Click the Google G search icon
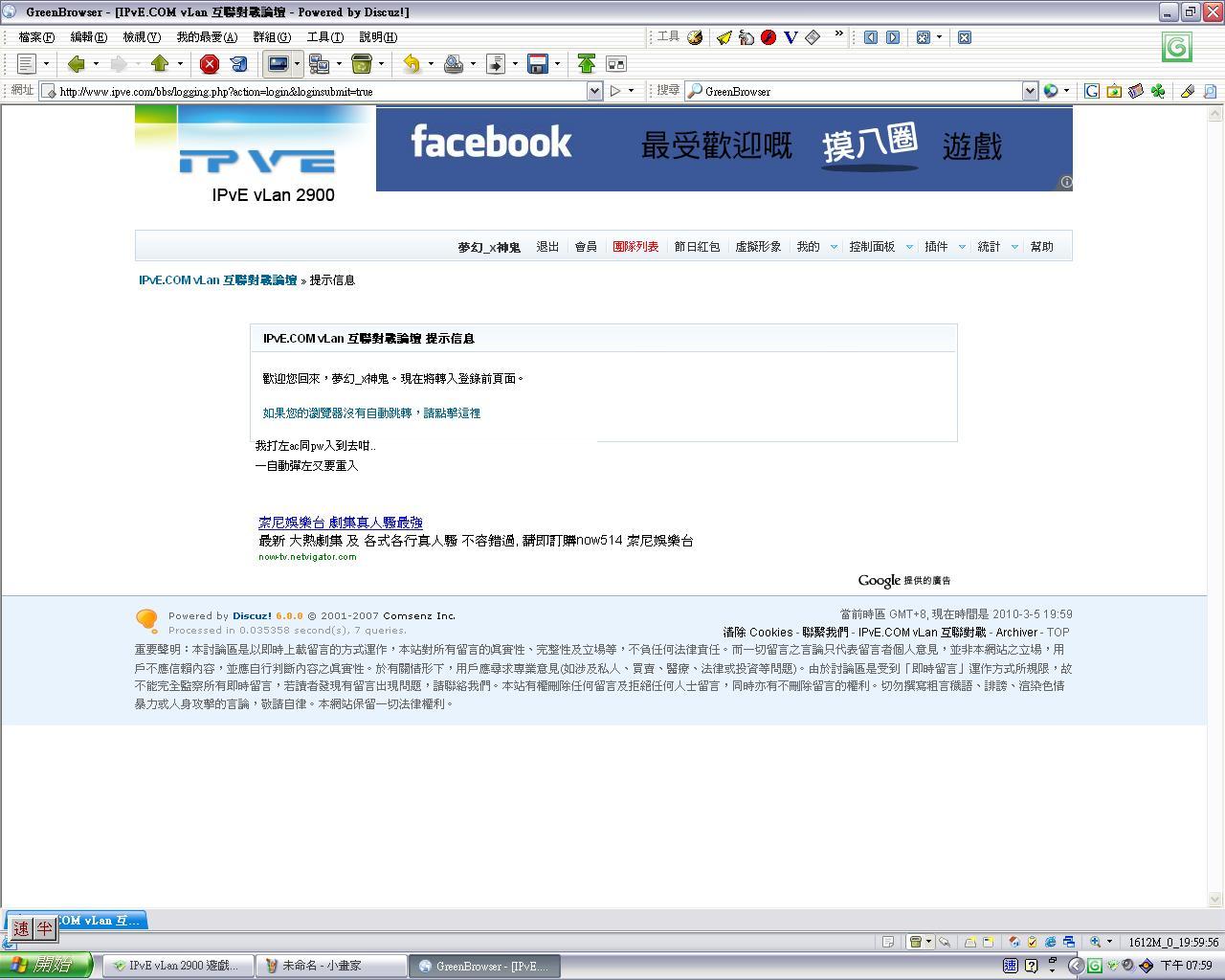 pos(1092,91)
